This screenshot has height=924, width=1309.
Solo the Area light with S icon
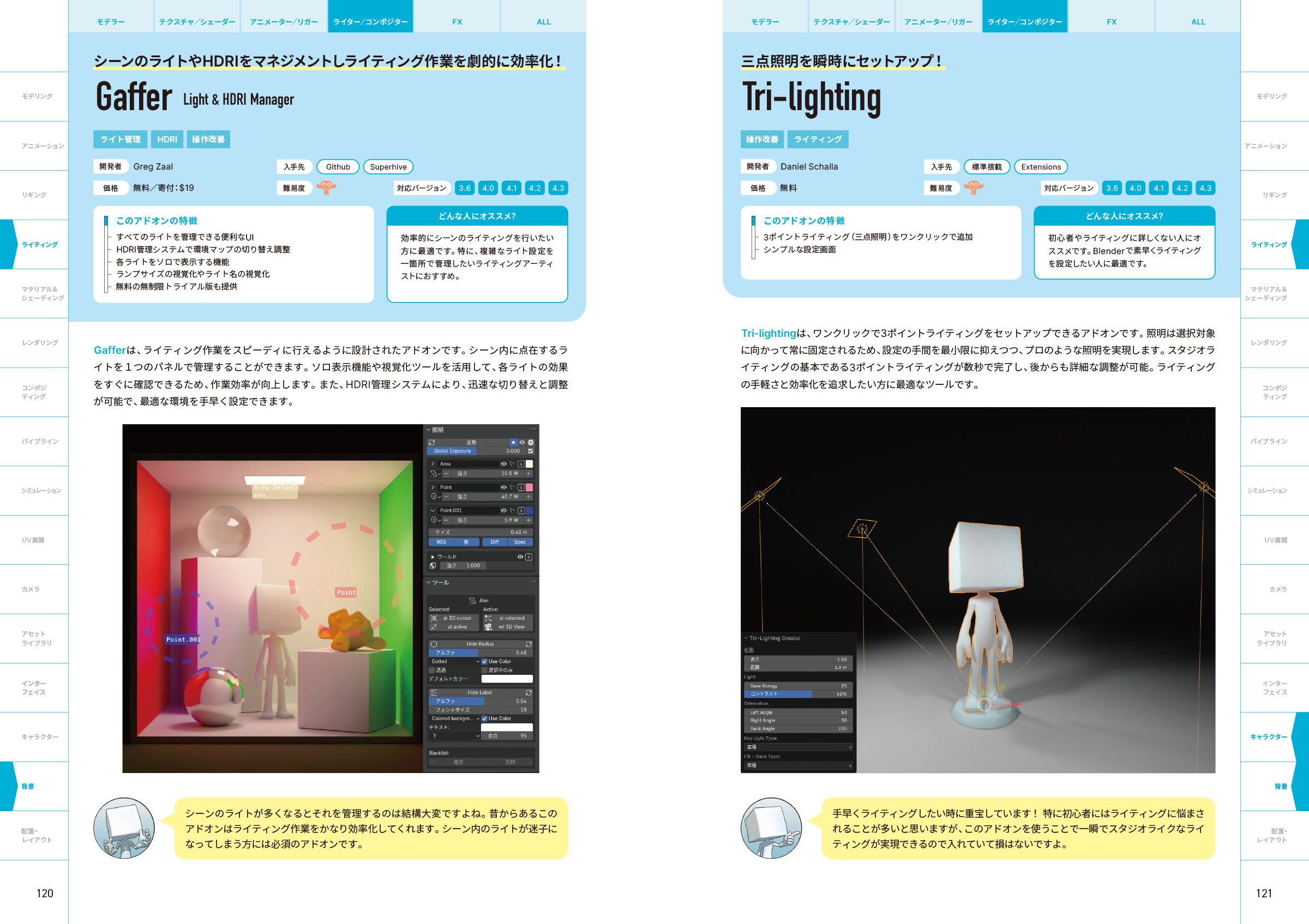(x=520, y=464)
